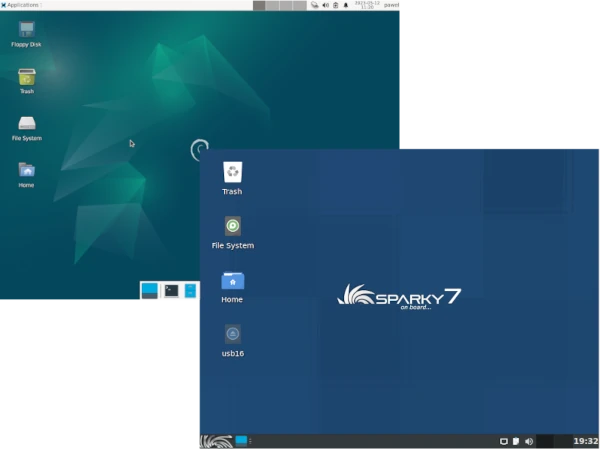Viewport: 600px width, 450px height.
Task: Open the notifications bell icon in the top panel
Action: coord(346,5)
